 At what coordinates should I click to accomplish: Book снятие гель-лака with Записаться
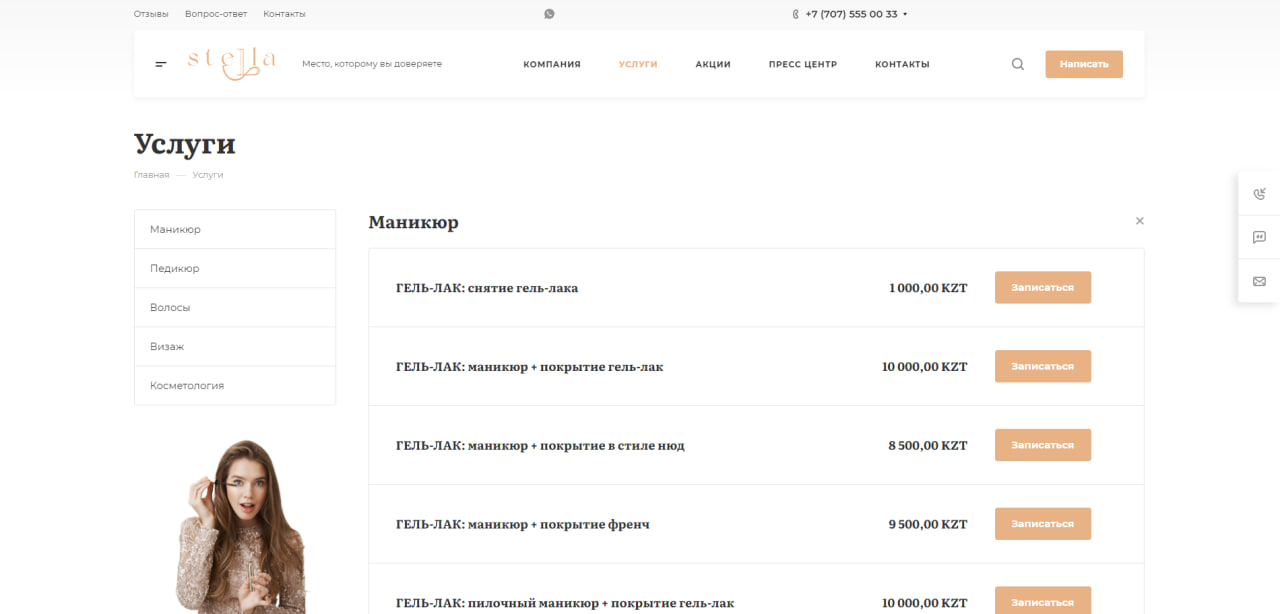(x=1043, y=287)
